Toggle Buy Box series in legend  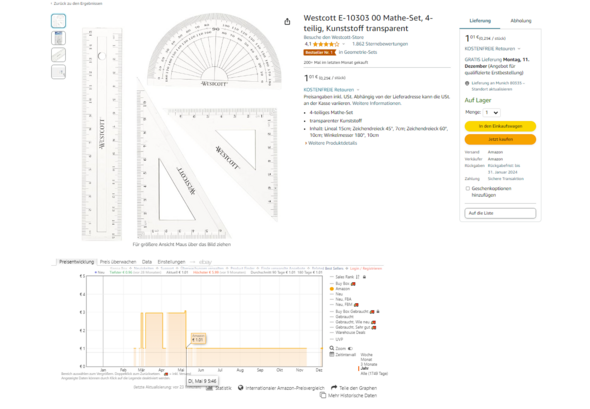342,284
